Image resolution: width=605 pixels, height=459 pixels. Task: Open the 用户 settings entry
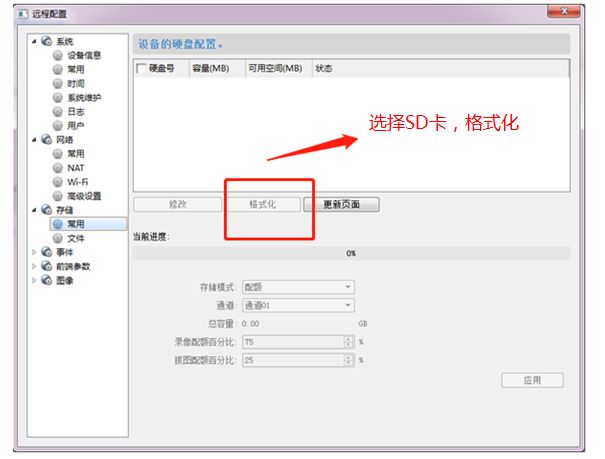coord(58,126)
